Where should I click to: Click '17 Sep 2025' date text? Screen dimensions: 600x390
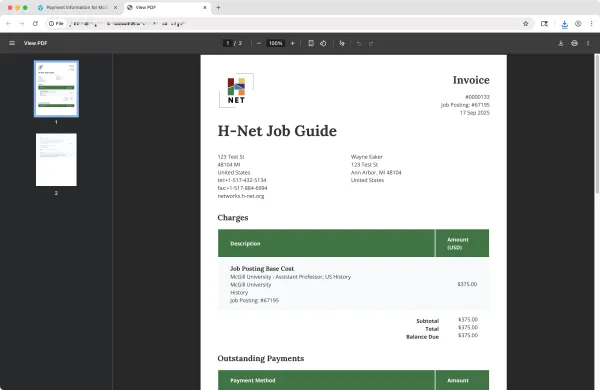point(474,113)
